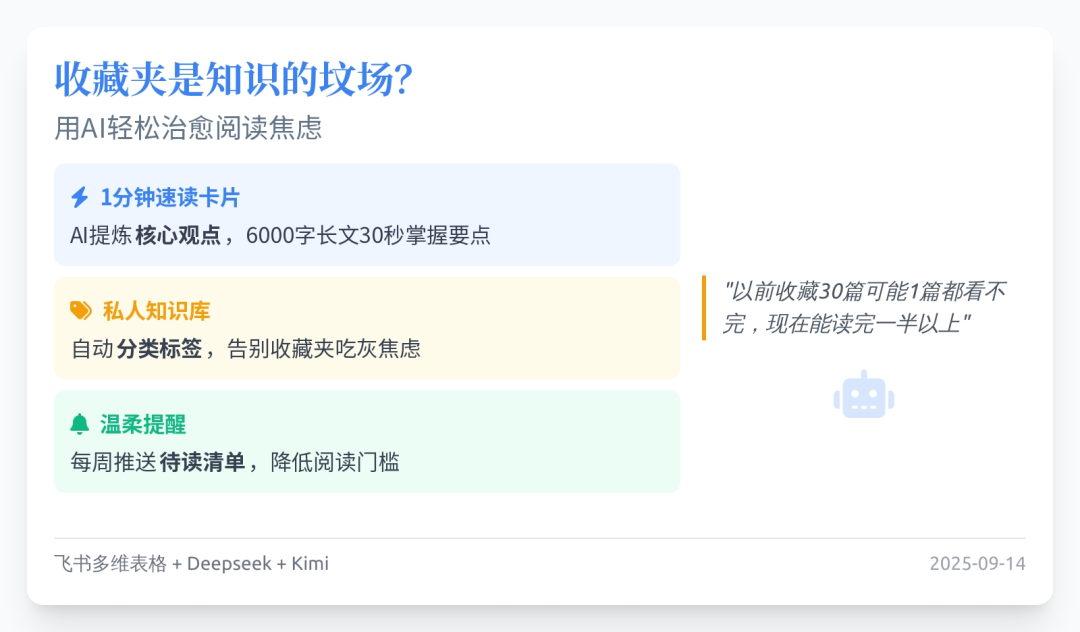Open the 私人知识库 heading
Screen dimensions: 1080x632
(x=156, y=311)
